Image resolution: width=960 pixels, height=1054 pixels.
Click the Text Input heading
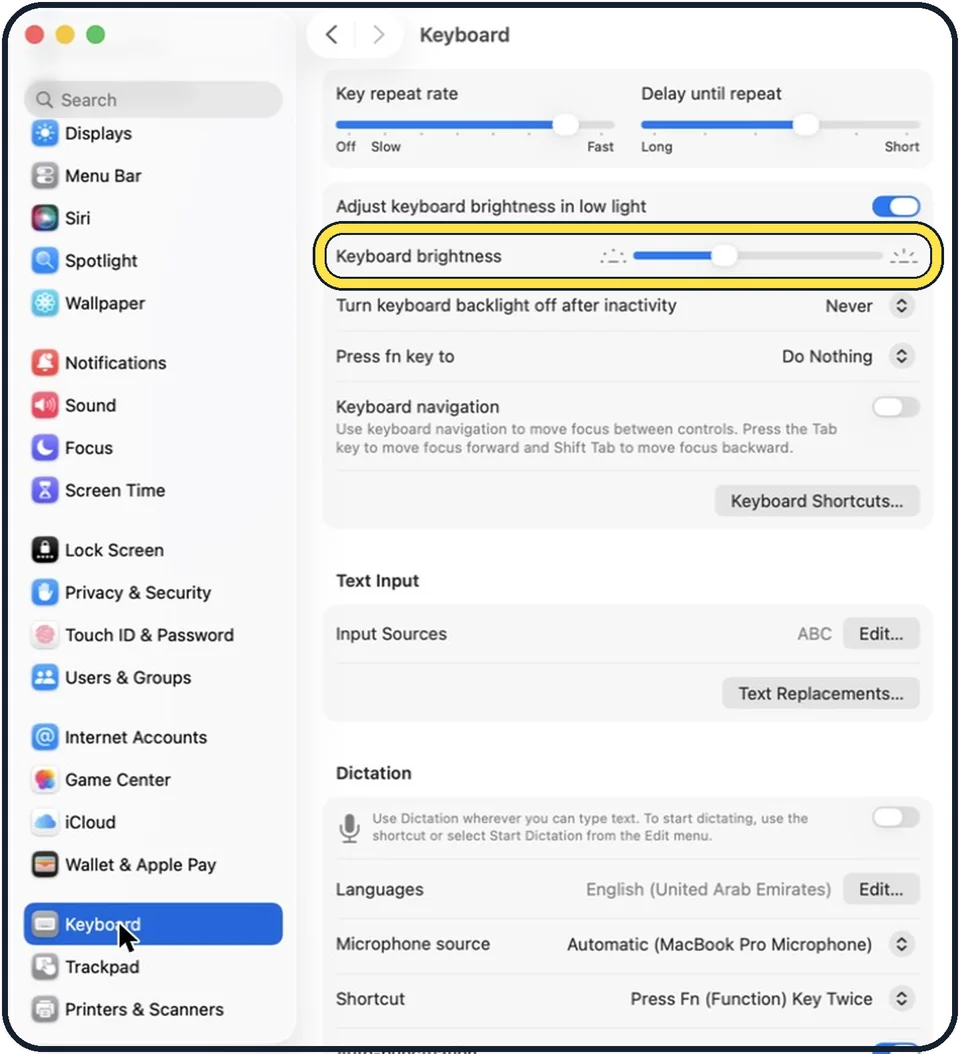[377, 581]
